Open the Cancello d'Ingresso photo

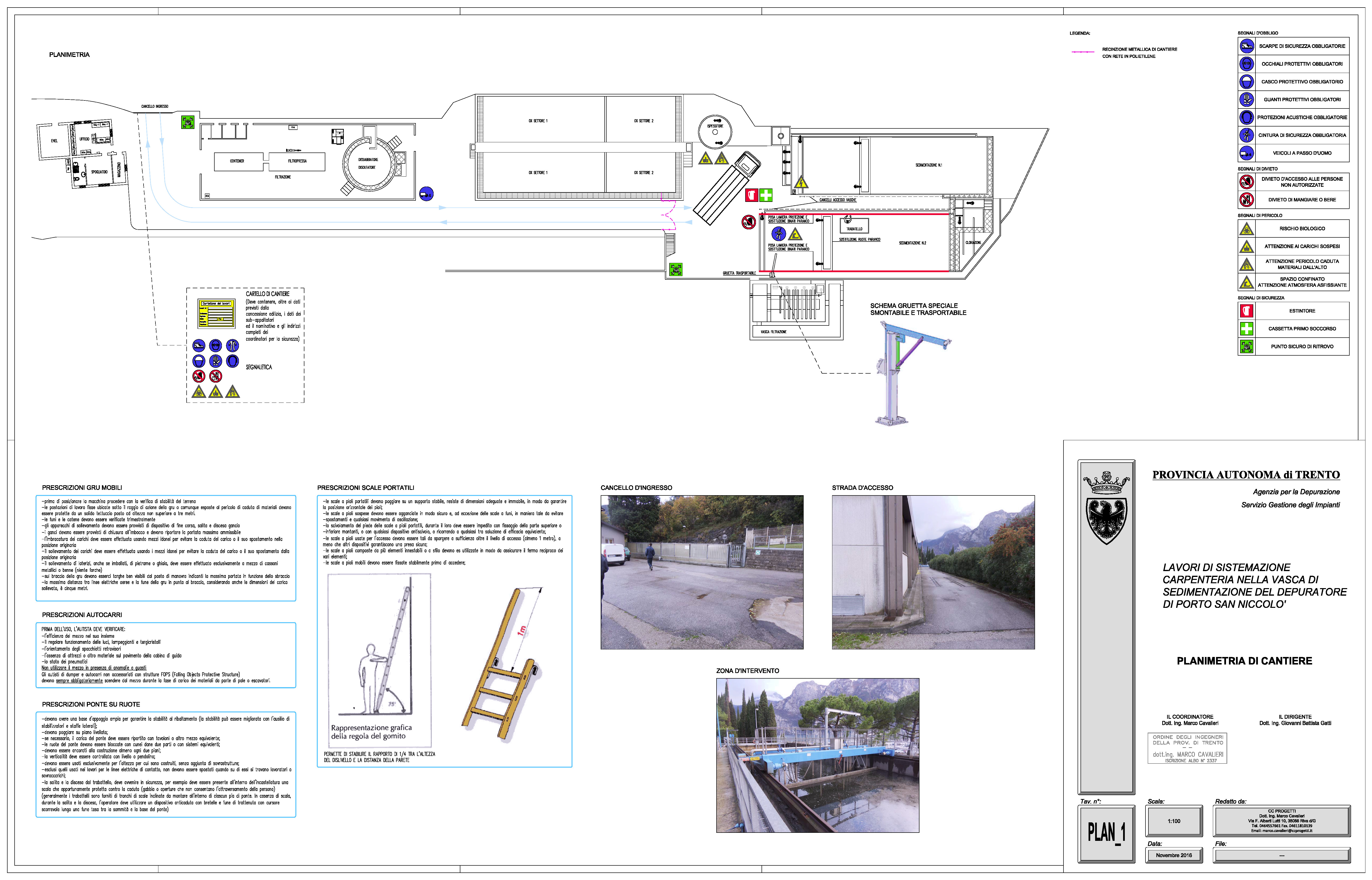pyautogui.click(x=702, y=572)
